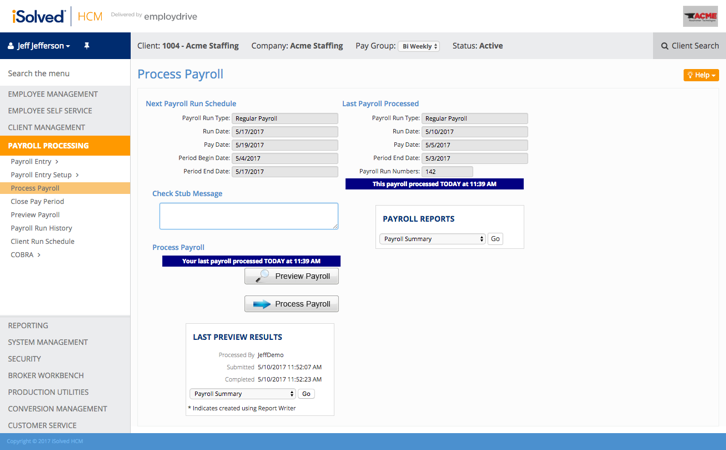Click next payroll Pay Date field 5/19/2017
Viewport: 726px width, 450px height.
(x=285, y=145)
